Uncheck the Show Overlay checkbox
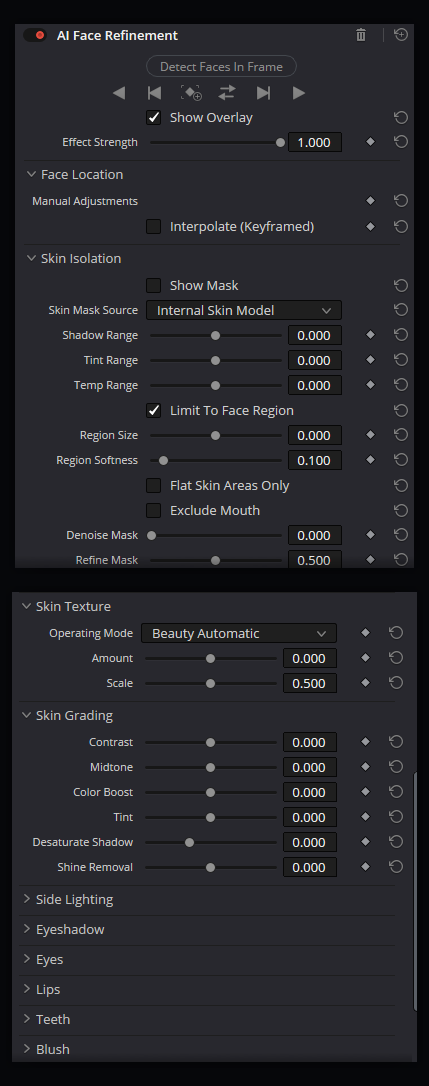 click(154, 118)
